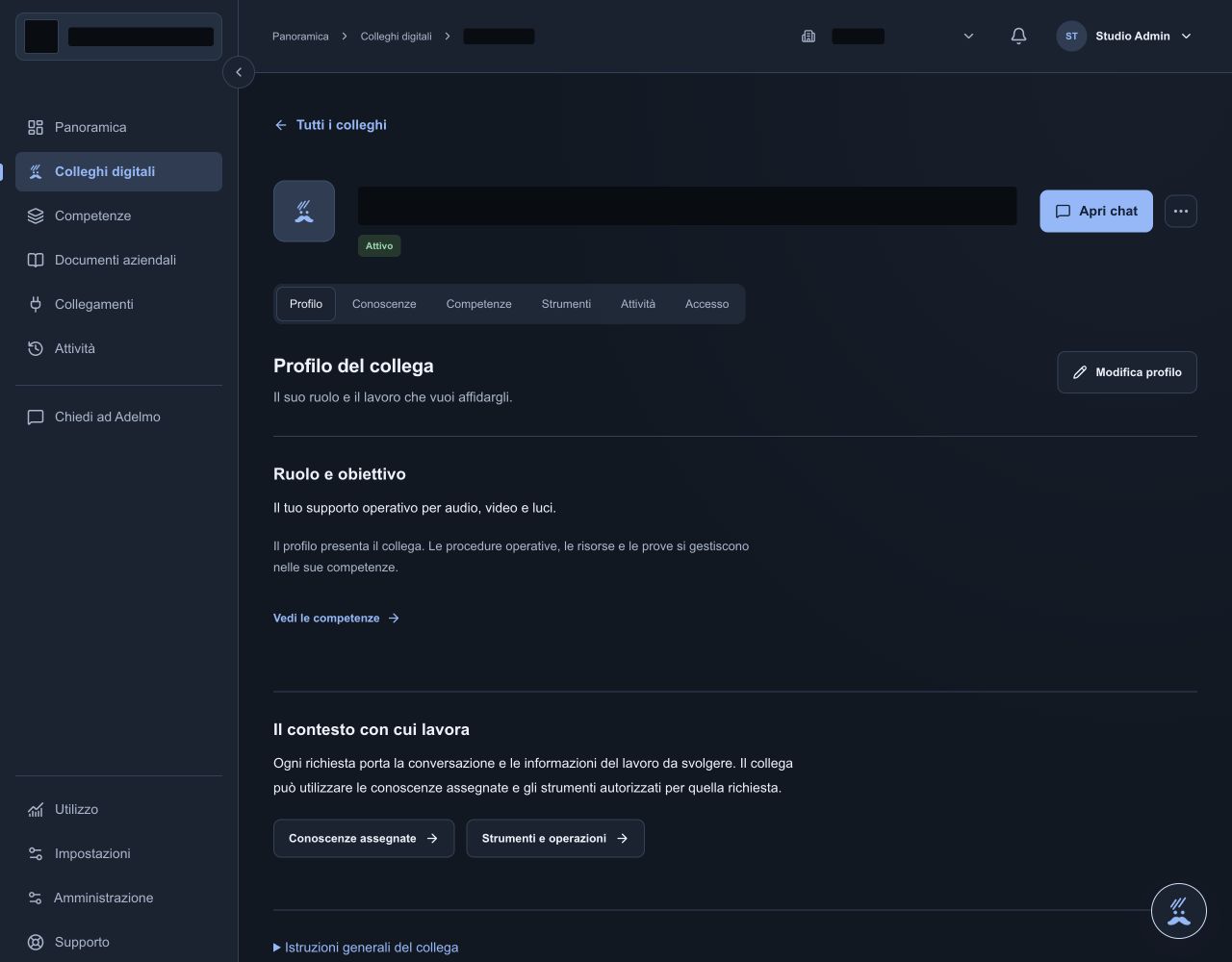The image size is (1232, 962).
Task: Click the Profilo del collega heading
Action: [x=353, y=366]
